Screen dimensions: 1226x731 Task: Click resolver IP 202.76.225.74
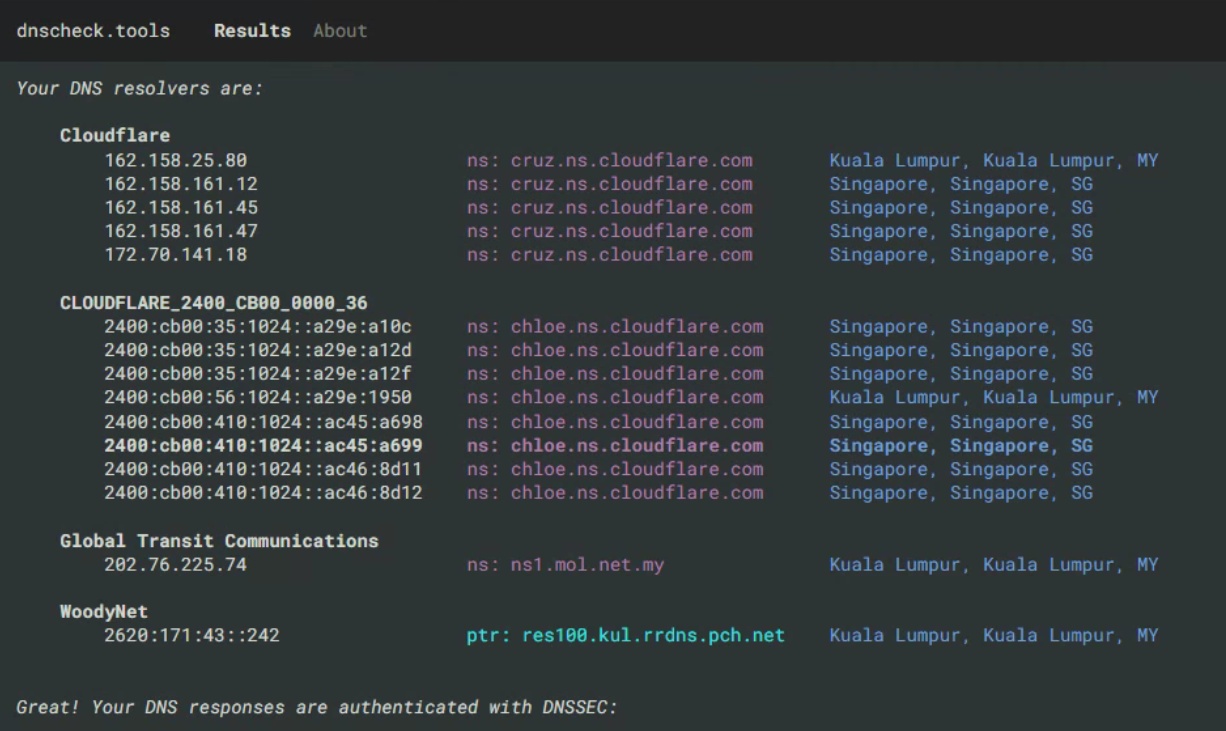[x=176, y=565]
